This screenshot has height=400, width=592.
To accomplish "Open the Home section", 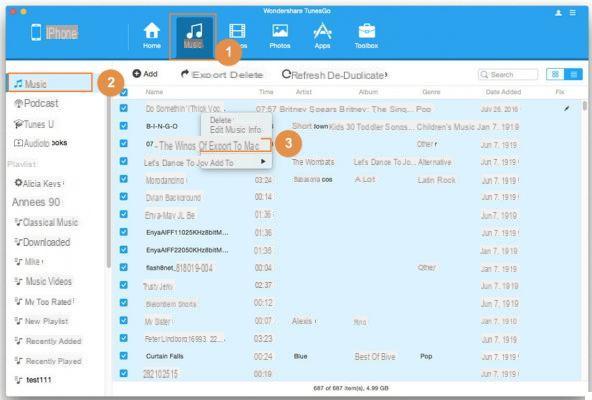I will (152, 36).
